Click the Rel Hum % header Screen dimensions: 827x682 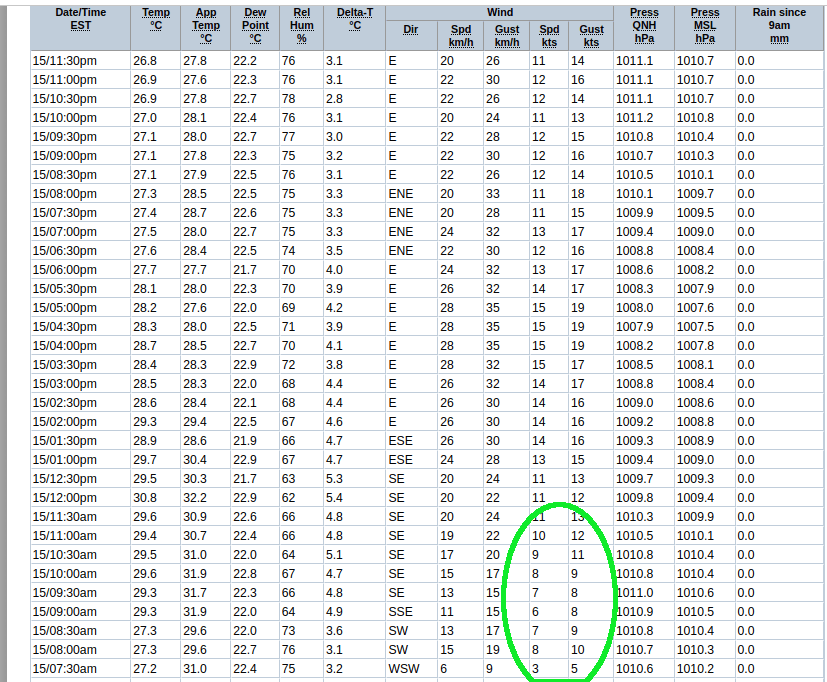(301, 25)
